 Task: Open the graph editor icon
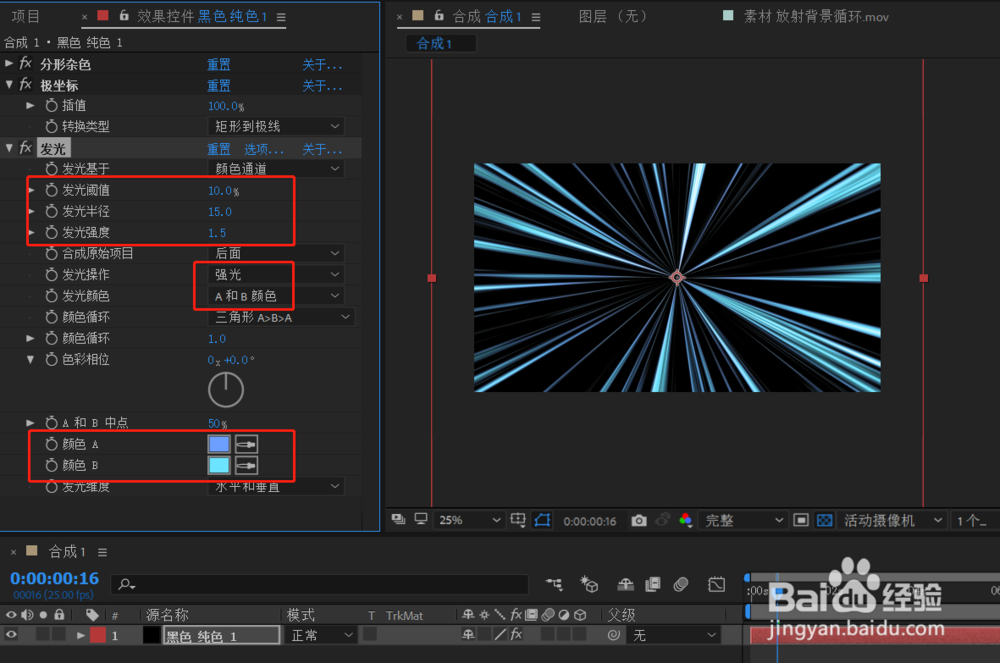(x=716, y=584)
